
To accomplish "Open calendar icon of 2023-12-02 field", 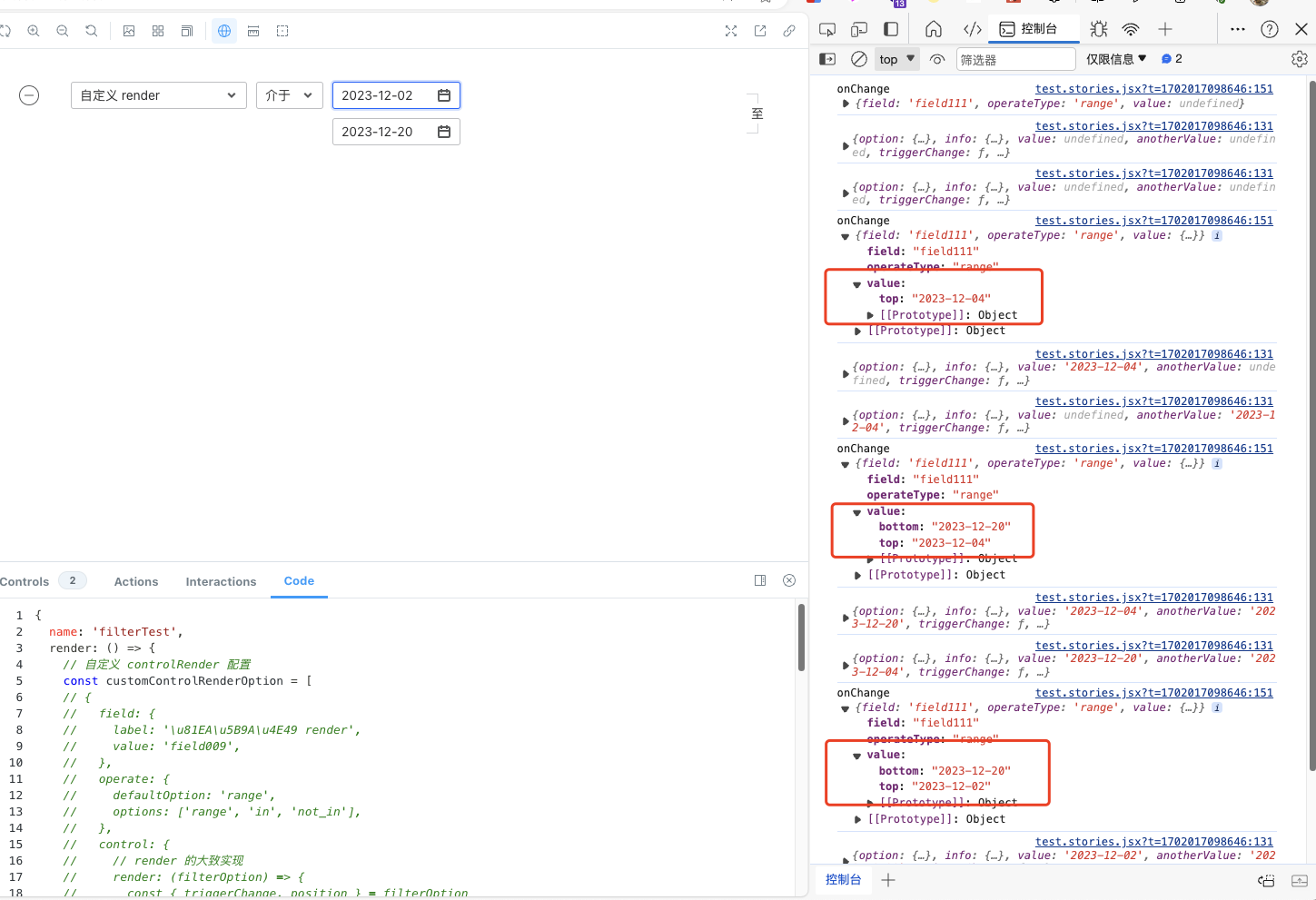I will pos(444,95).
